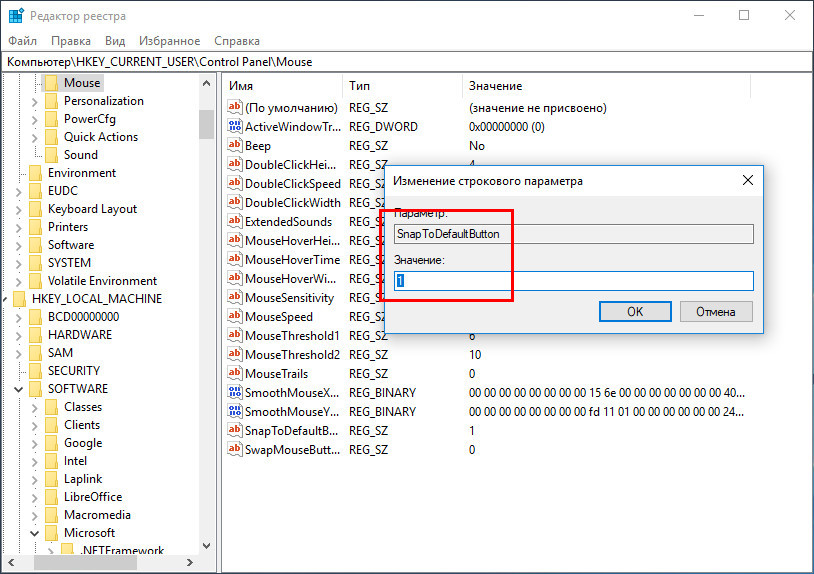This screenshot has height=574, width=814.
Task: Click the Параметр field showing SnapToDefaultButton
Action: (x=574, y=234)
